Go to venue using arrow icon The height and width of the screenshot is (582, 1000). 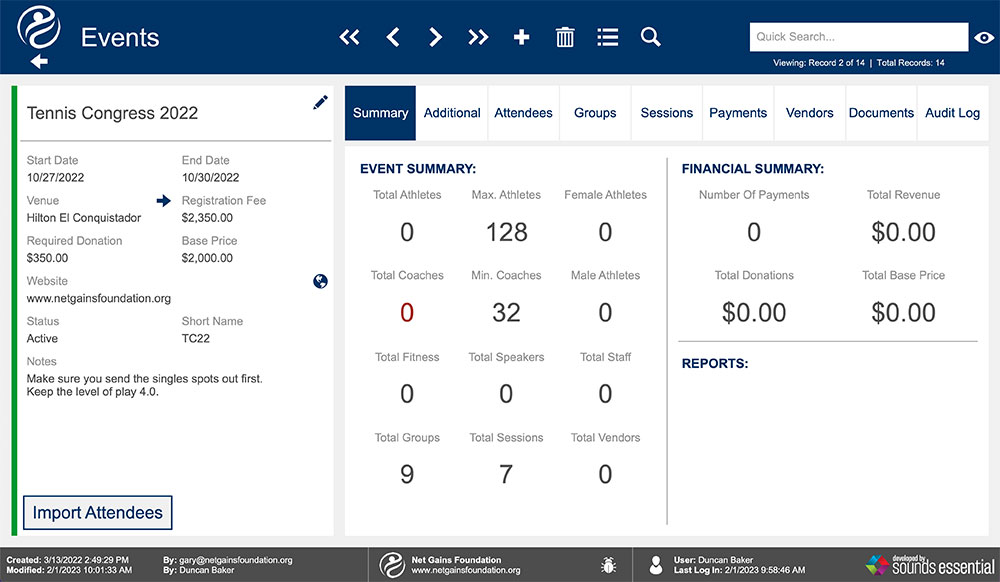(164, 201)
